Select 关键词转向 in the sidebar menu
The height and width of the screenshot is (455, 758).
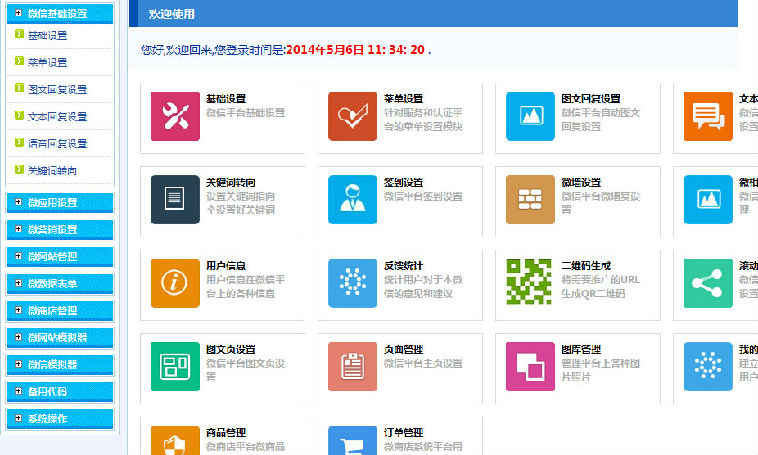click(x=52, y=171)
